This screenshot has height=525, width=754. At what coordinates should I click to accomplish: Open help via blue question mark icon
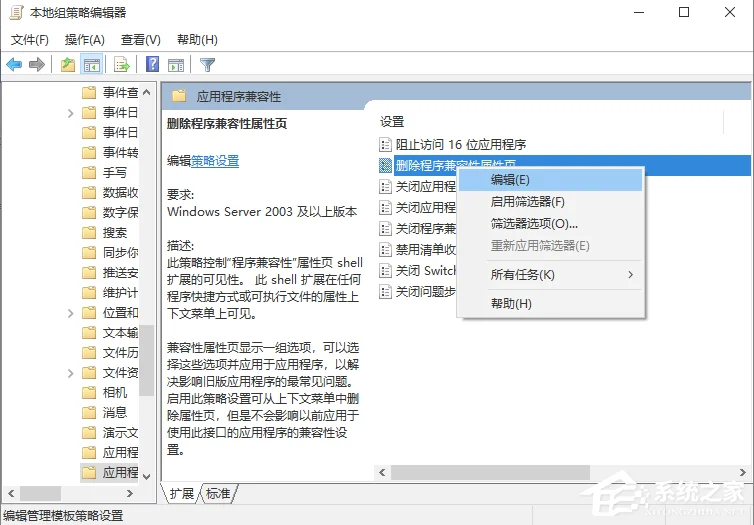152,64
